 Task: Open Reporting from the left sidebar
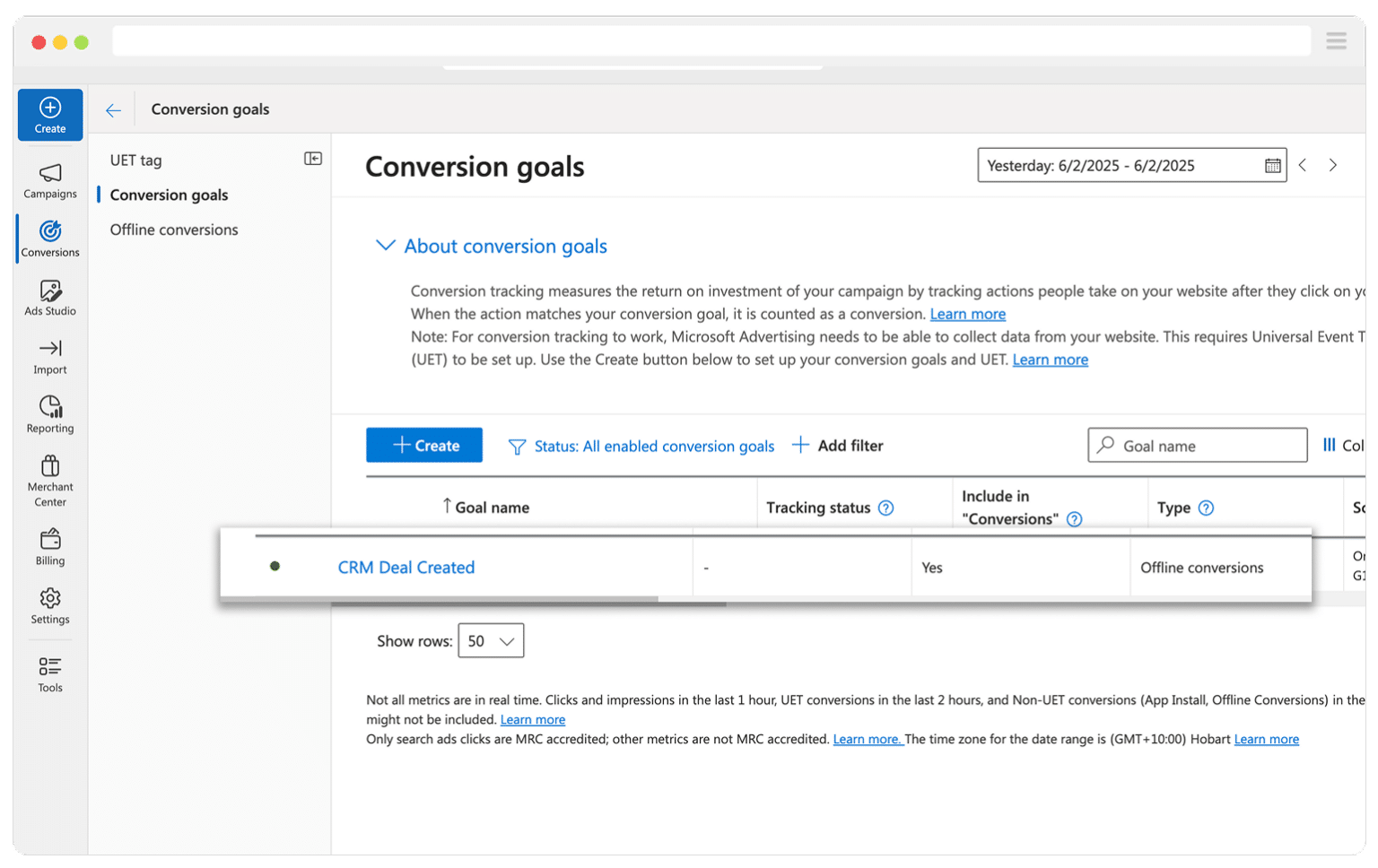coord(49,408)
